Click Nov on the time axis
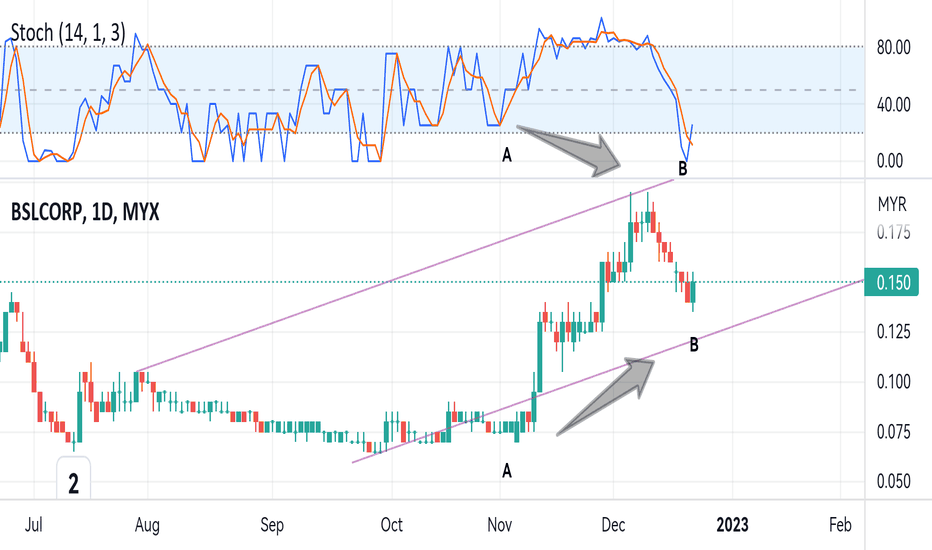Viewport: 932px width, 550px height. tap(500, 525)
